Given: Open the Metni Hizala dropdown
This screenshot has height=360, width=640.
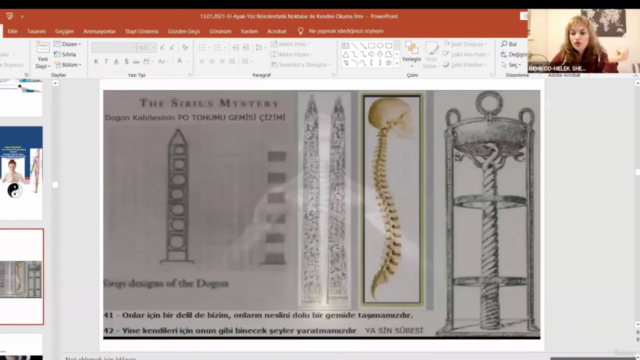Looking at the screenshot, I should (x=292, y=54).
